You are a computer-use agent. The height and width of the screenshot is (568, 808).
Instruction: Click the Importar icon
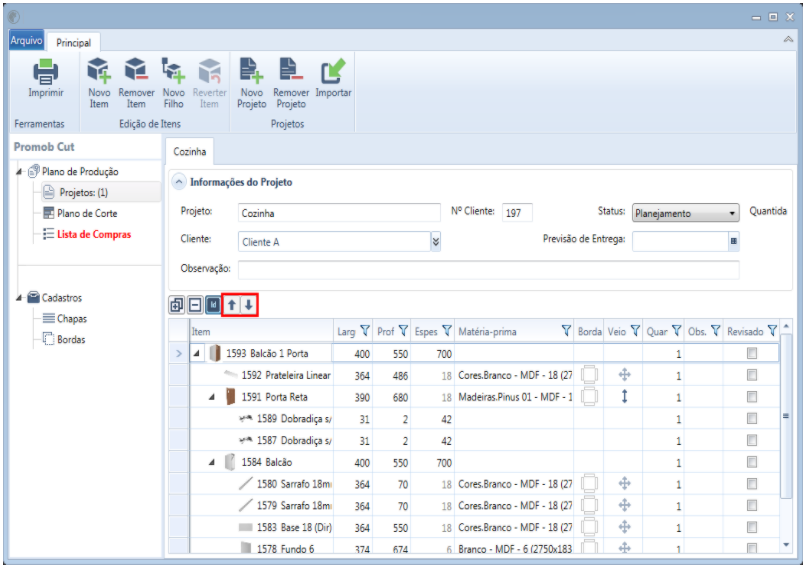pyautogui.click(x=333, y=72)
